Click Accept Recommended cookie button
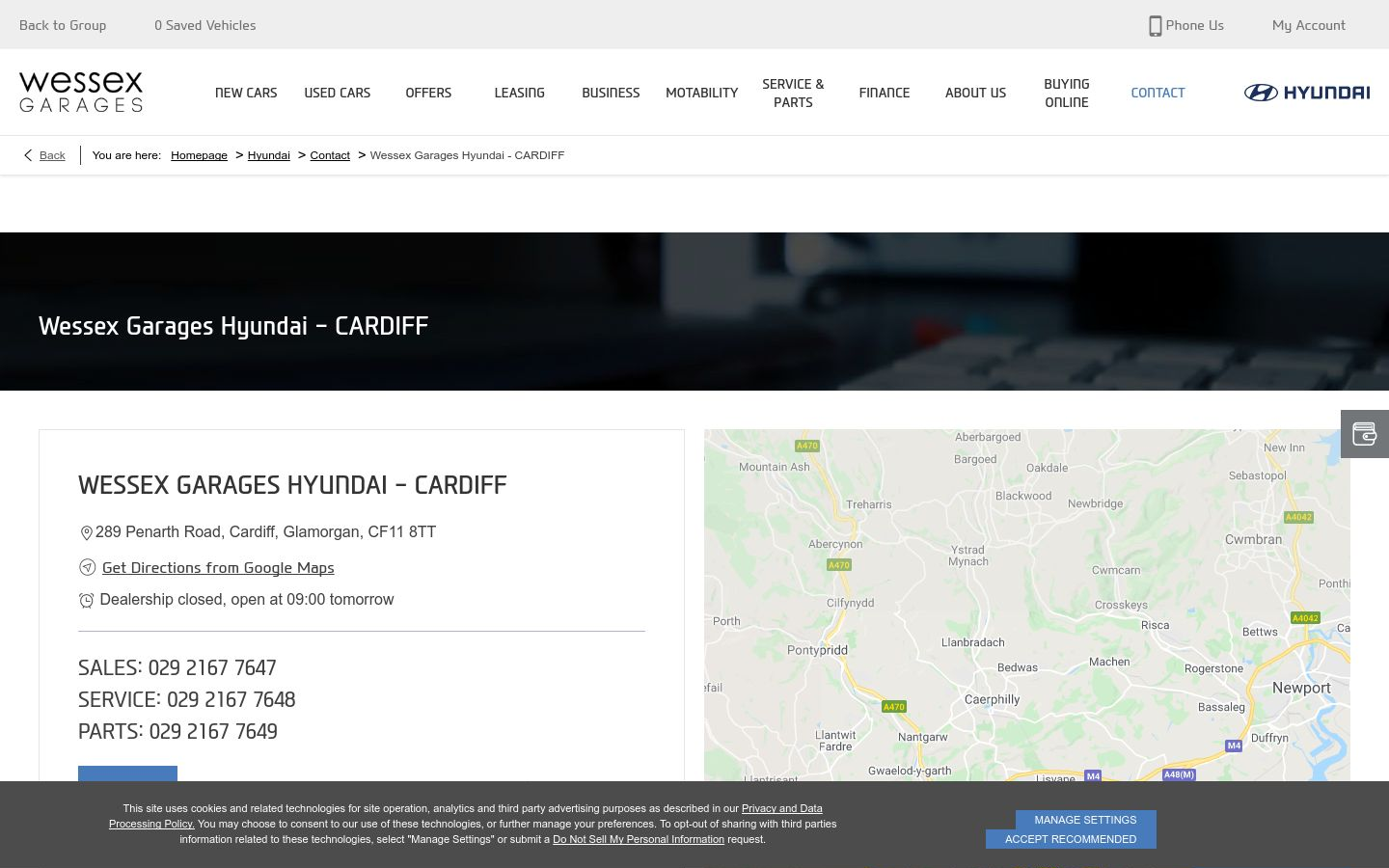Viewport: 1389px width, 868px height. pos(1071,839)
